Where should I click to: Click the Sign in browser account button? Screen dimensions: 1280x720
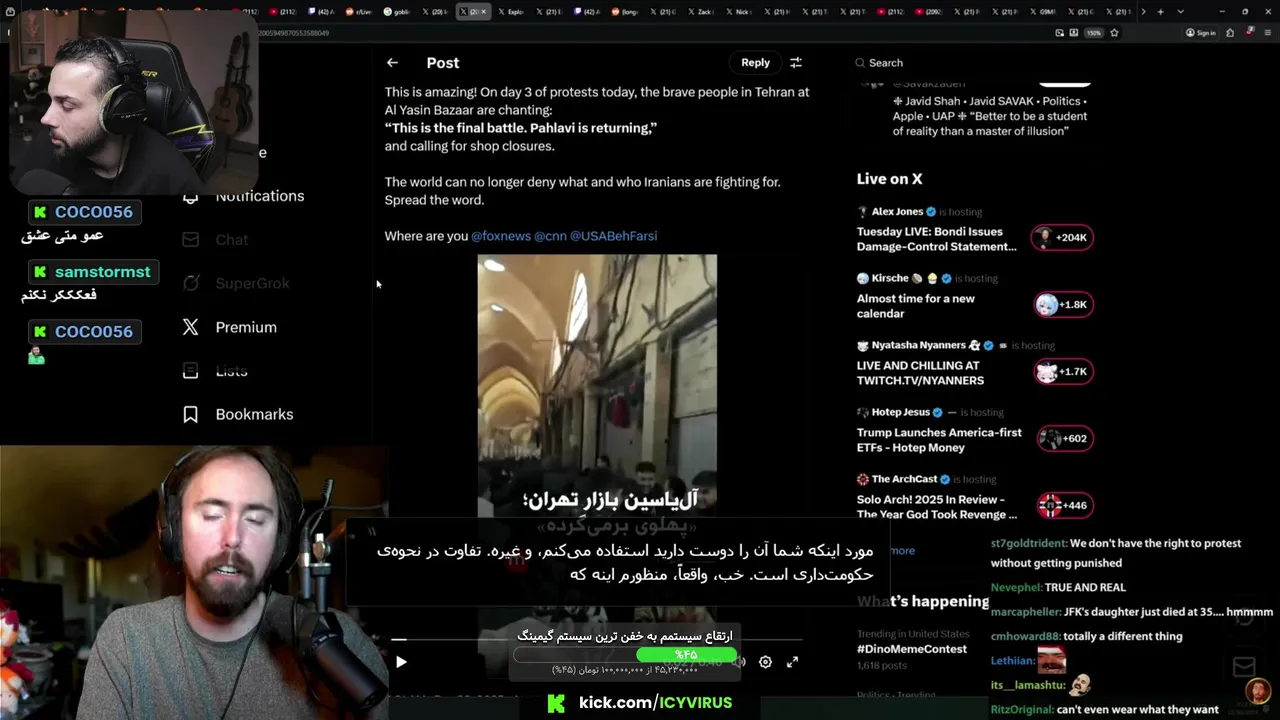(1201, 33)
